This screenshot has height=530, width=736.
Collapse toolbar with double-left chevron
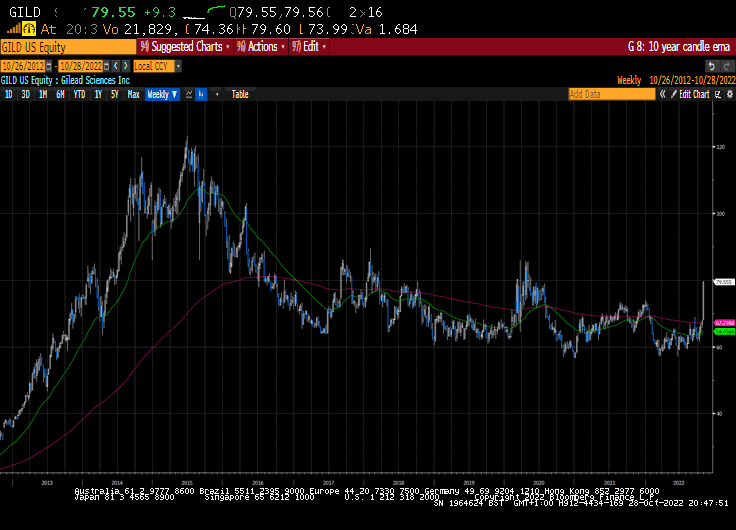tap(662, 94)
